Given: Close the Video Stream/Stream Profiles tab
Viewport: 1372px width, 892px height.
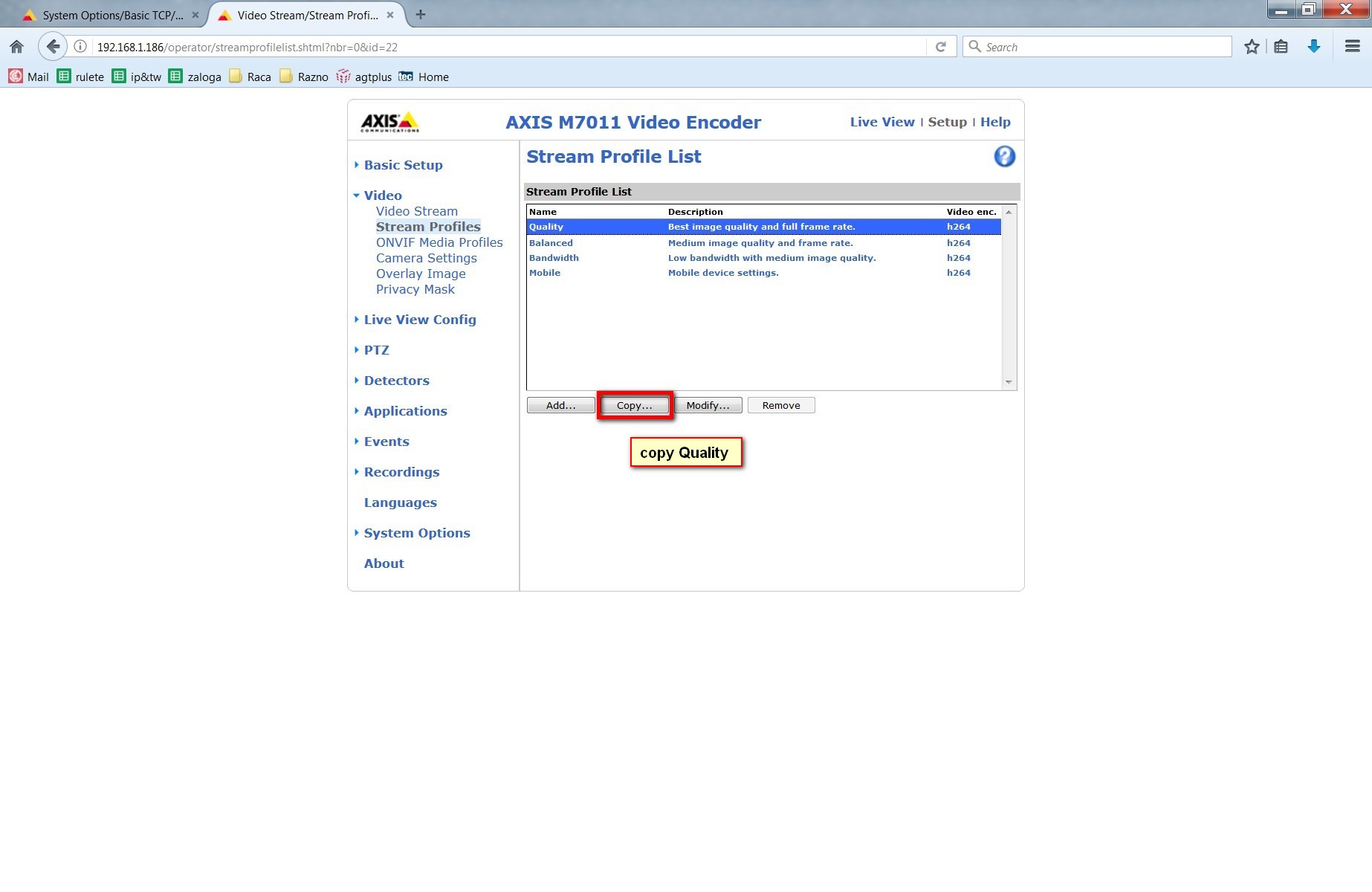Looking at the screenshot, I should click(x=390, y=15).
